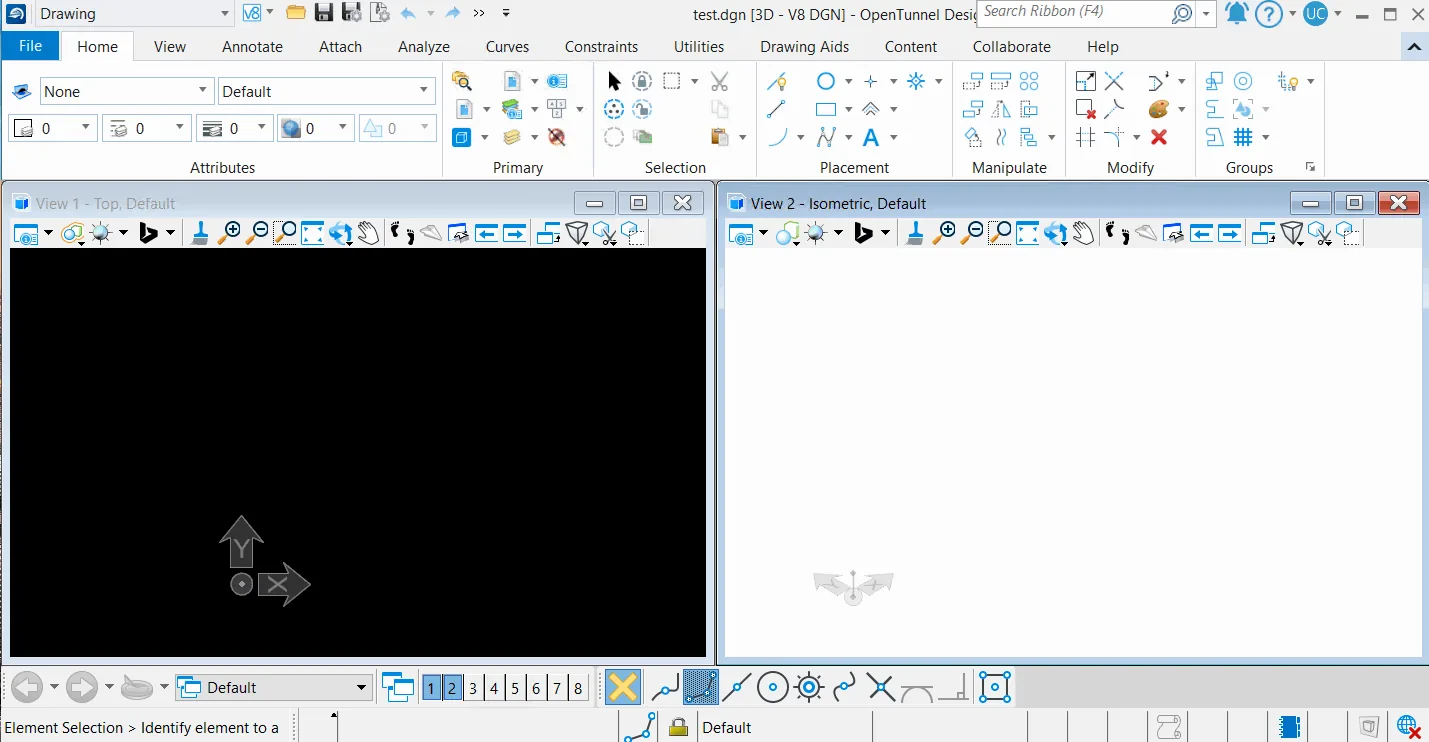Switch to the View ribbon tab

(170, 46)
